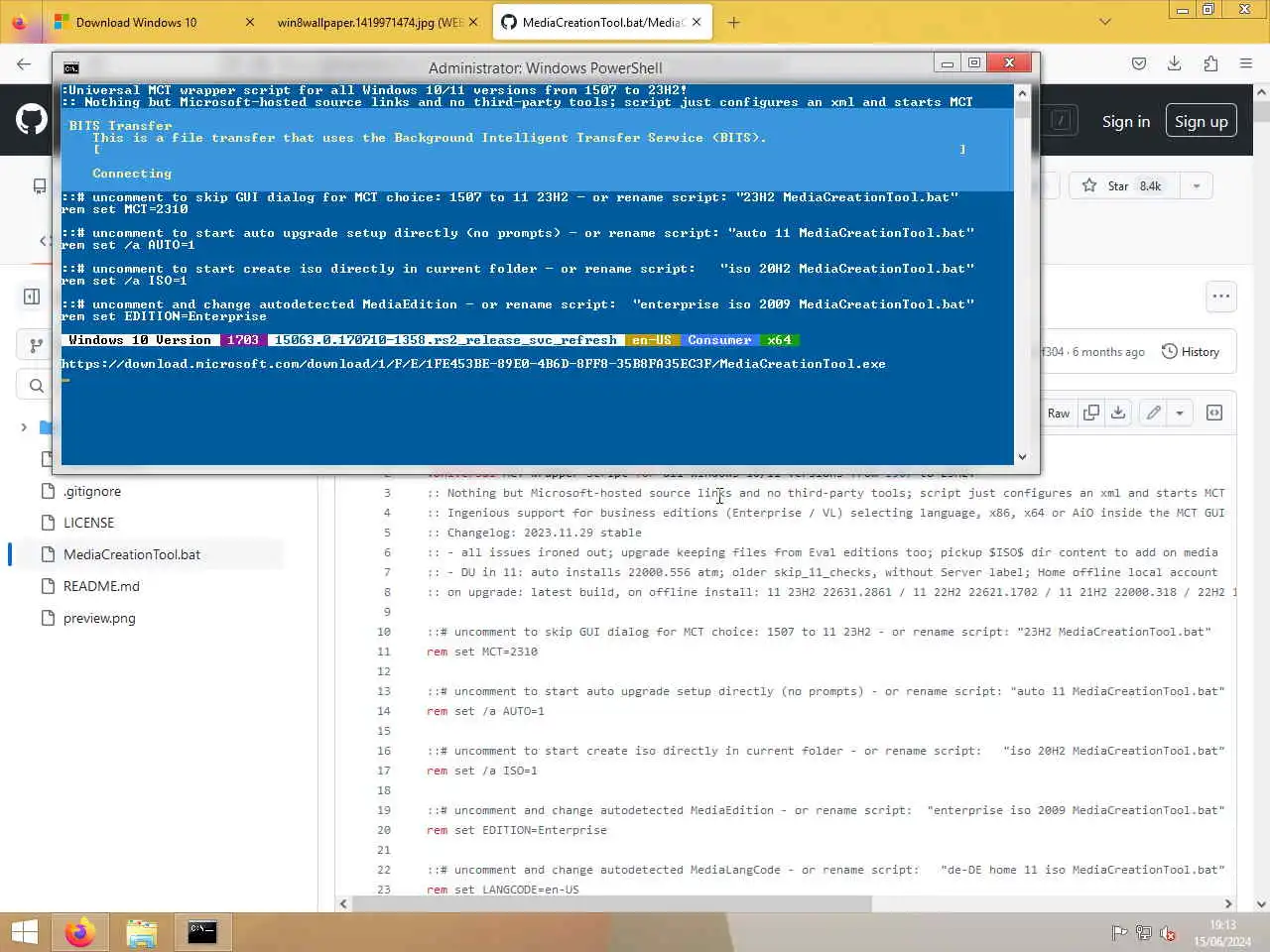Open the list all tabs chevron in Firefox
This screenshot has height=952, width=1270.
click(1105, 22)
